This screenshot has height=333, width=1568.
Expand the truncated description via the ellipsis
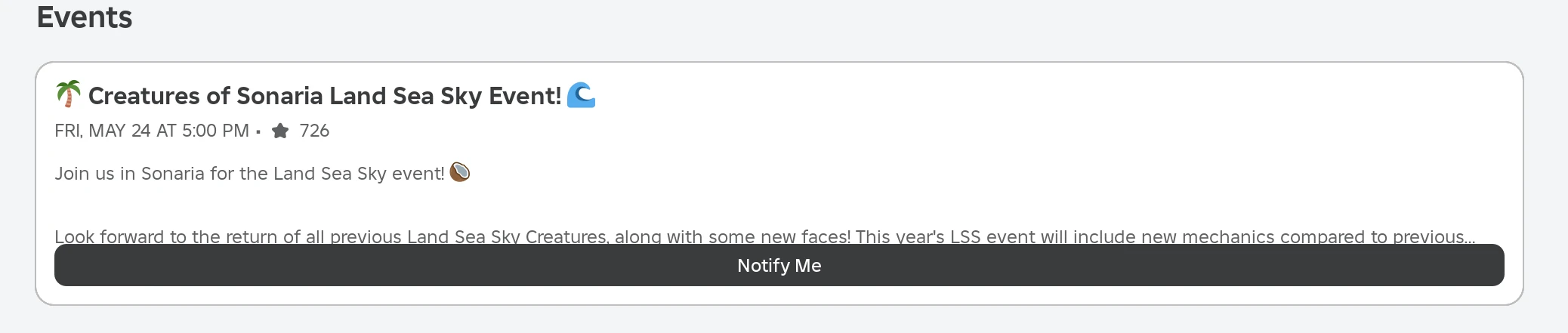1468,237
